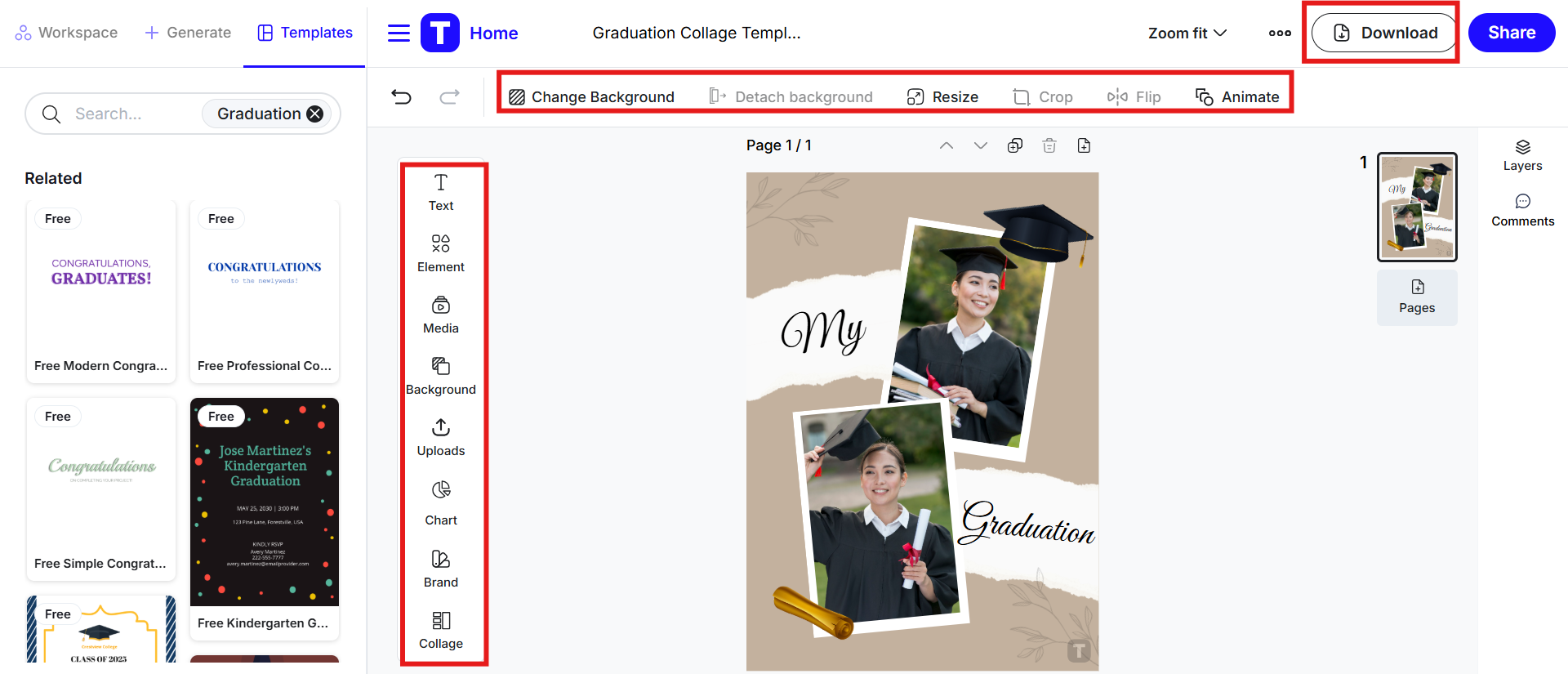Open the Zoom fit dropdown
The width and height of the screenshot is (1568, 674).
click(1187, 33)
